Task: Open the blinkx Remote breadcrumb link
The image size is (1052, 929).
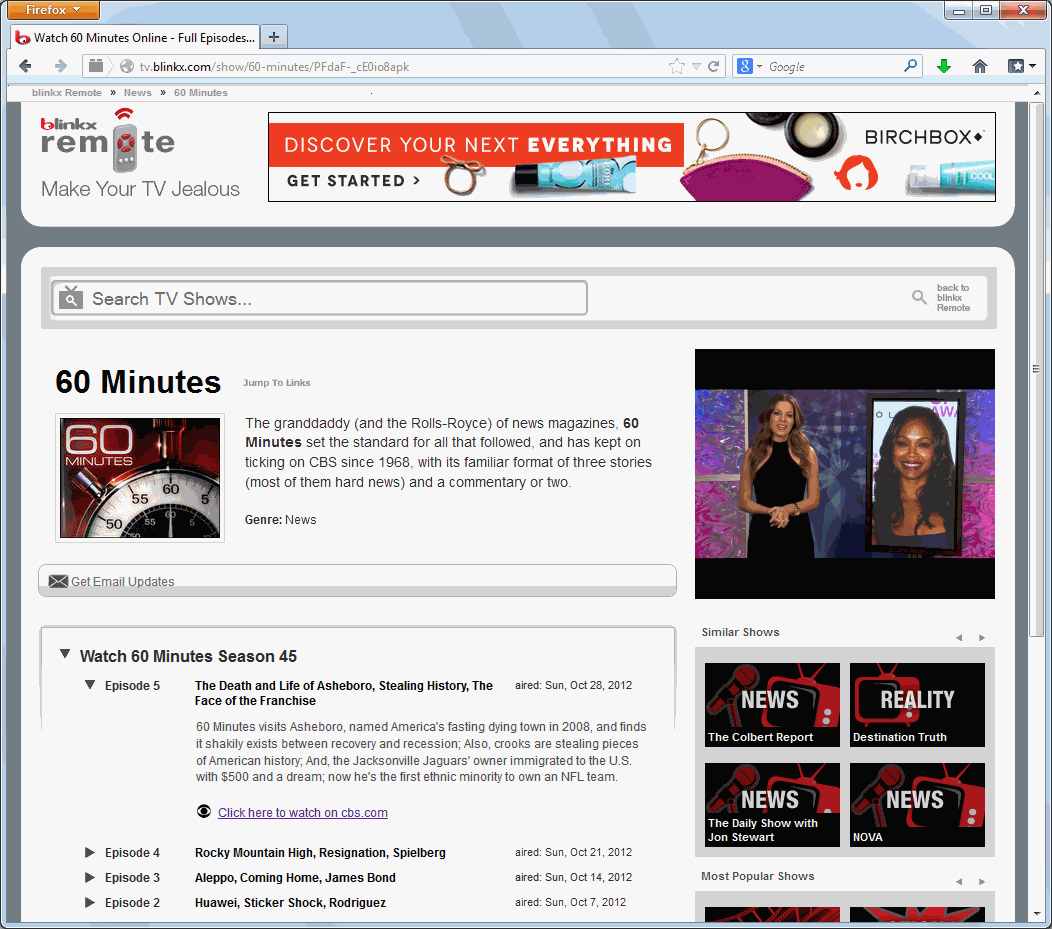Action: pos(66,93)
